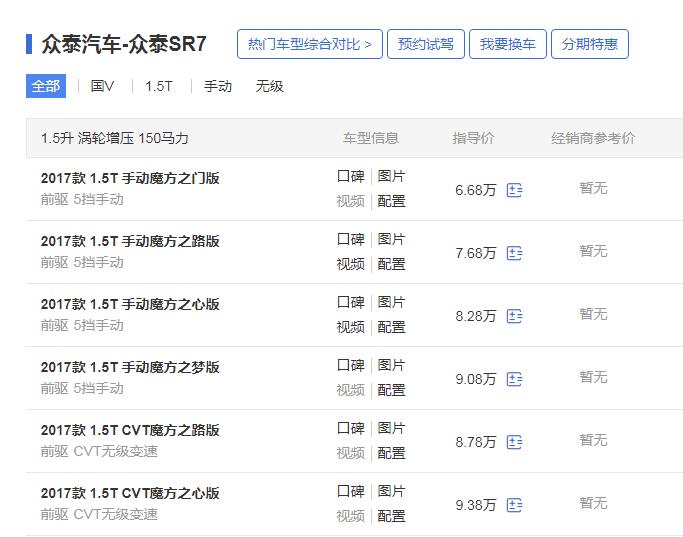The width and height of the screenshot is (683, 537).
Task: Click 暂无 dealer price for 手动魔方之门版
Action: coord(593,188)
